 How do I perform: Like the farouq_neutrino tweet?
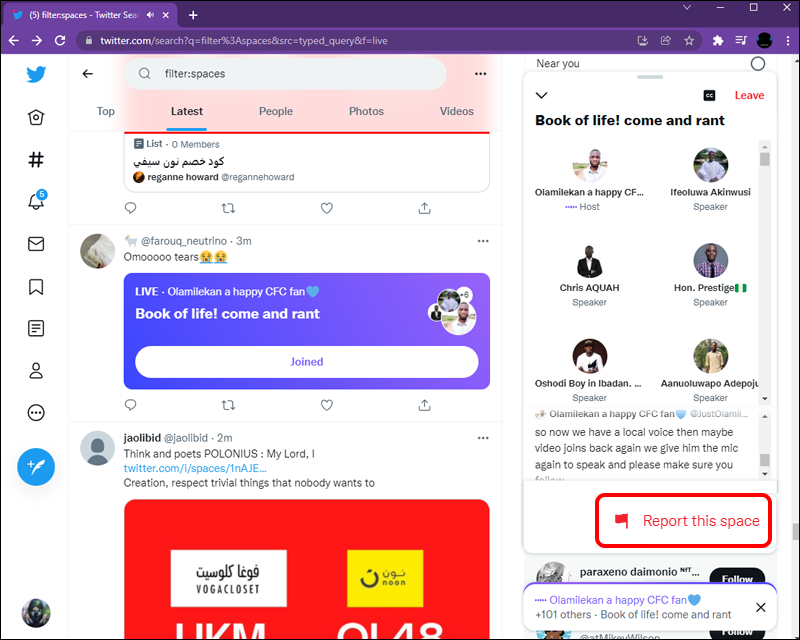[327, 405]
